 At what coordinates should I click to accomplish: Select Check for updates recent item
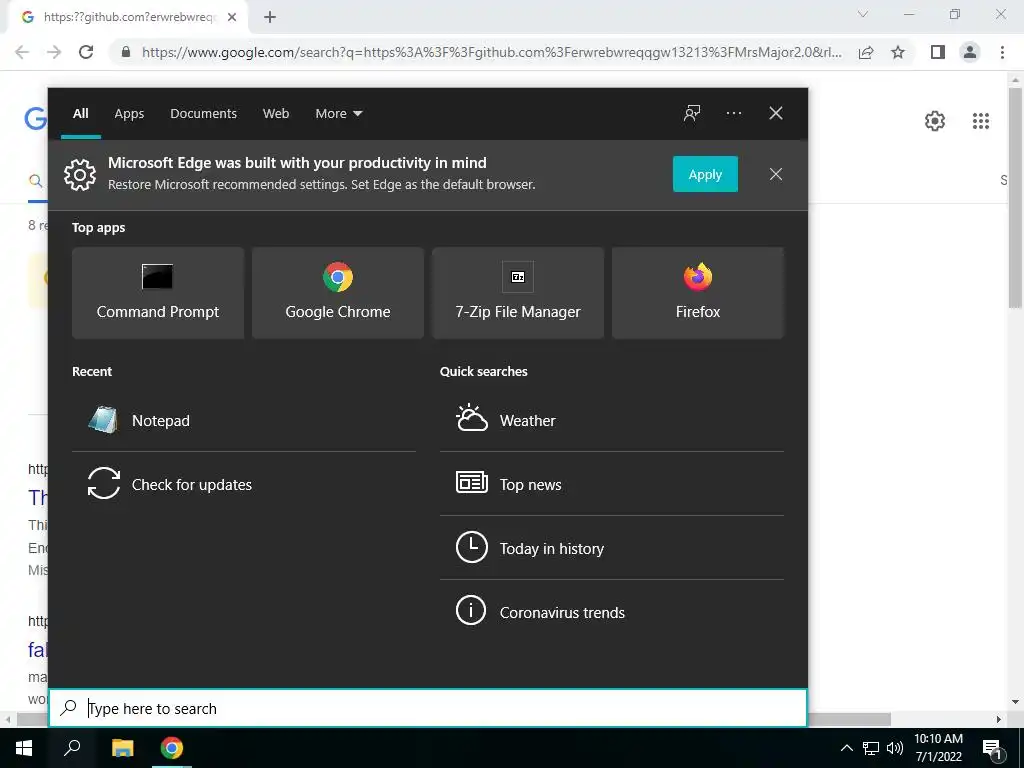coord(244,484)
